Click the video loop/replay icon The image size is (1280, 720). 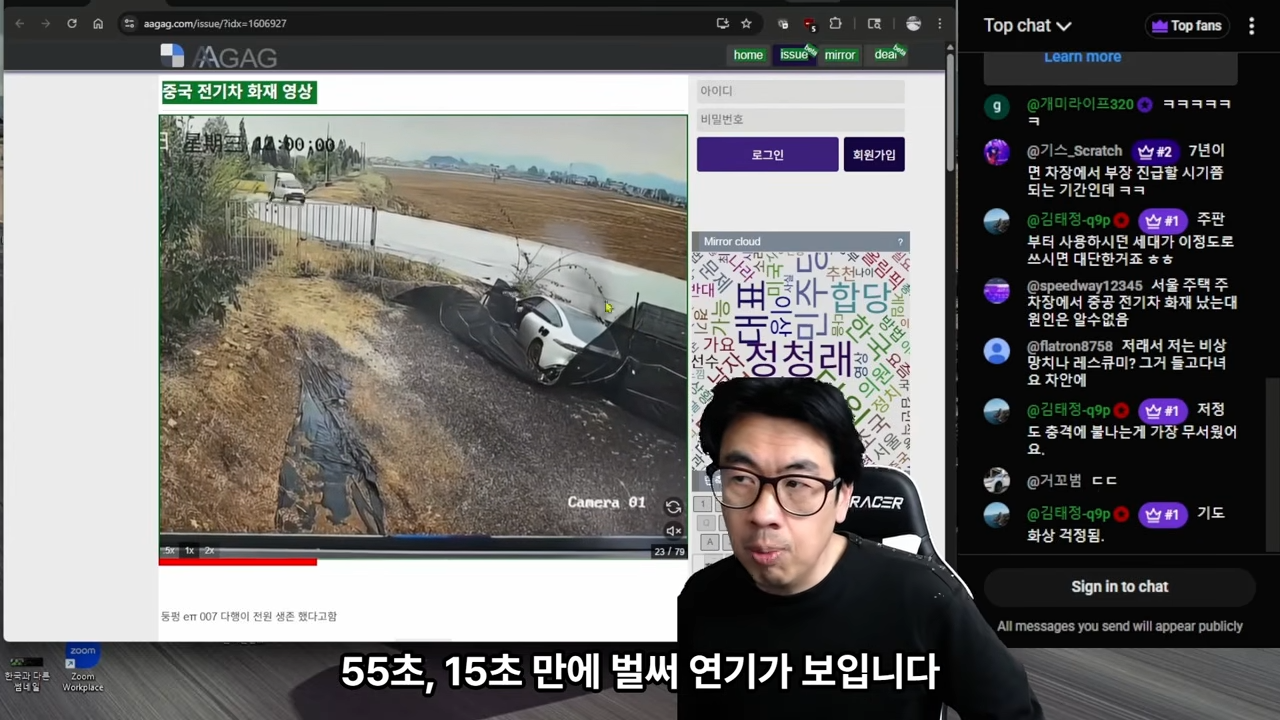673,507
